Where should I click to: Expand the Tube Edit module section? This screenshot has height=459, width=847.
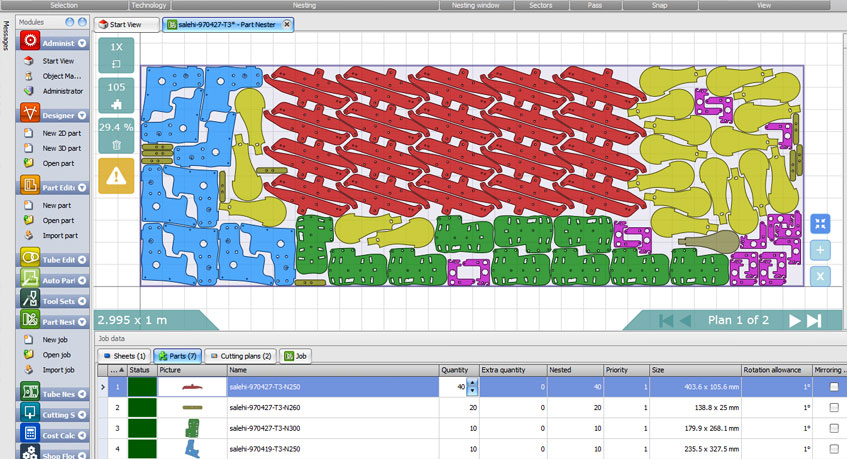(81, 258)
